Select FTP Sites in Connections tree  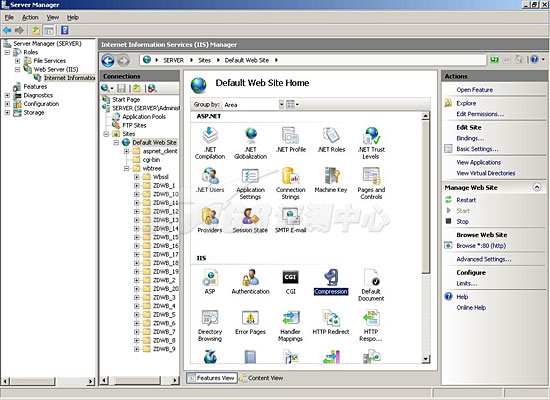point(134,125)
